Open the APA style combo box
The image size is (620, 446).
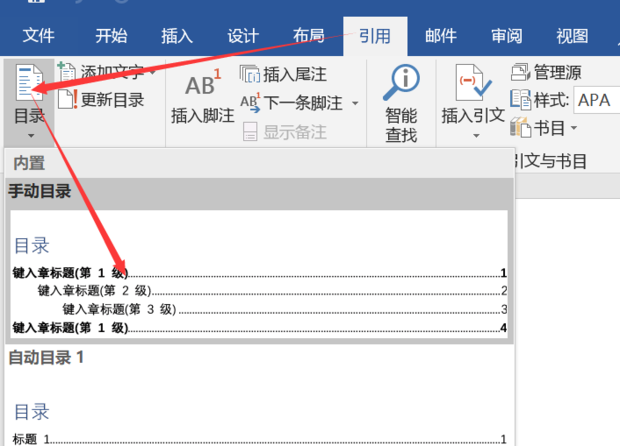[x=597, y=100]
